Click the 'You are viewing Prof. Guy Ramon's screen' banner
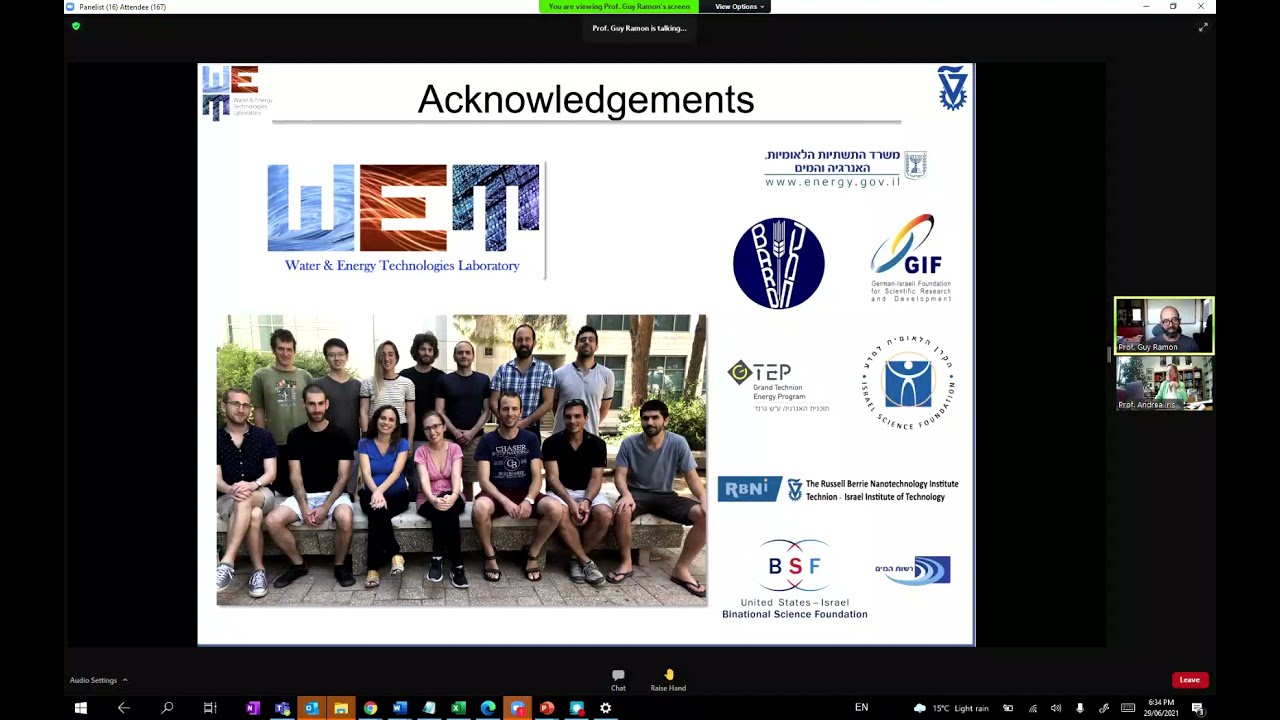The width and height of the screenshot is (1280, 720). (619, 7)
